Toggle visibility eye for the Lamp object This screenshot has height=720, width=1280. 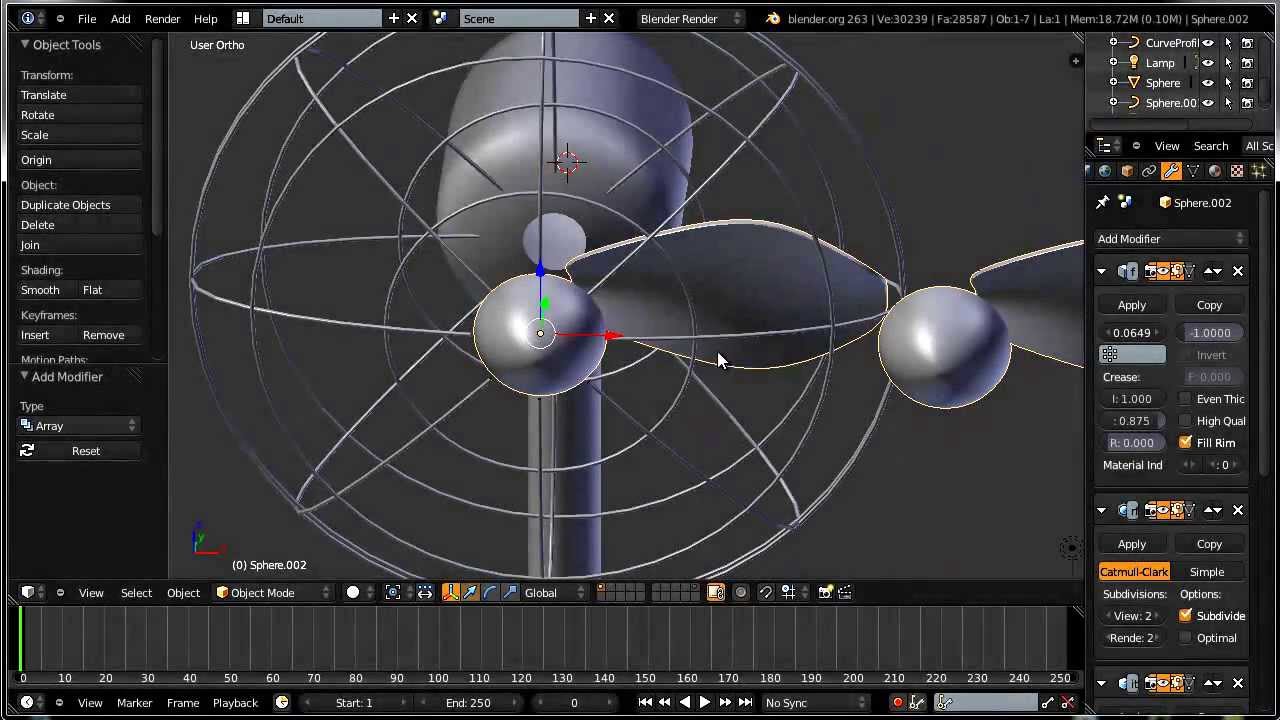[1208, 63]
